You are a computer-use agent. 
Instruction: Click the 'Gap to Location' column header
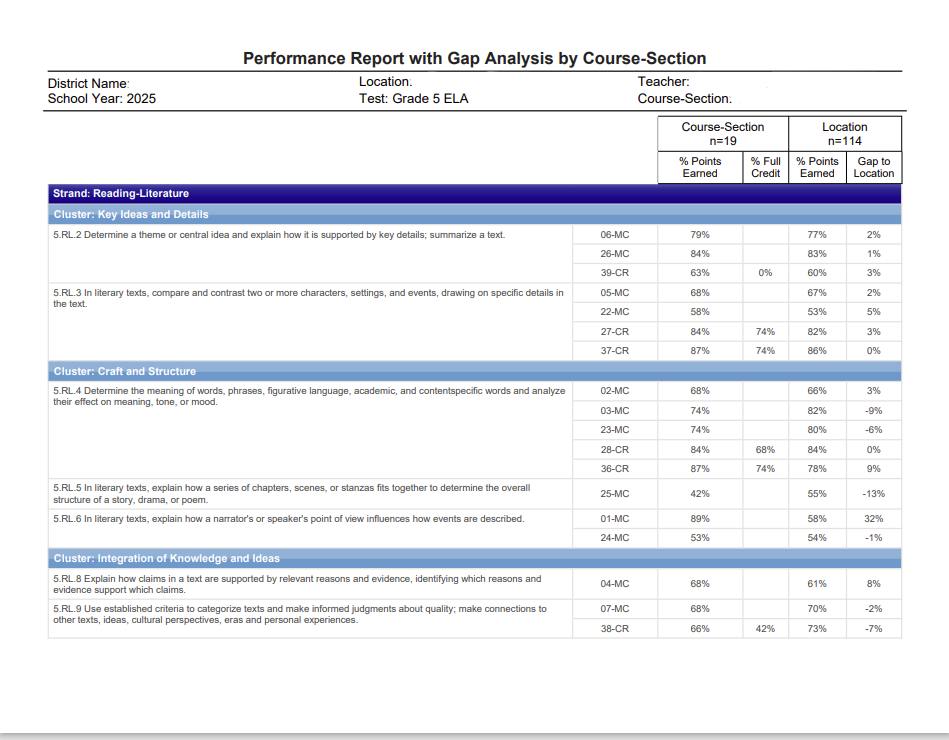(873, 167)
